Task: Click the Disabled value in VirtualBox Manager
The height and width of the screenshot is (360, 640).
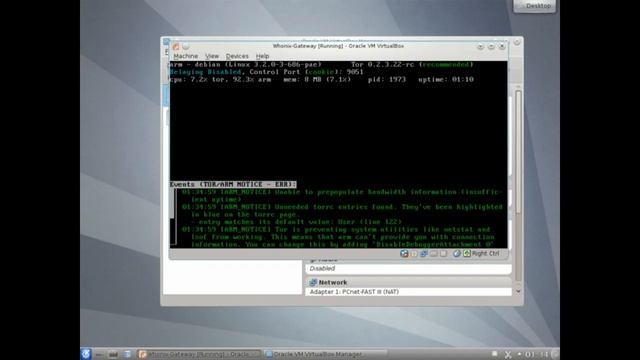Action: click(x=322, y=269)
